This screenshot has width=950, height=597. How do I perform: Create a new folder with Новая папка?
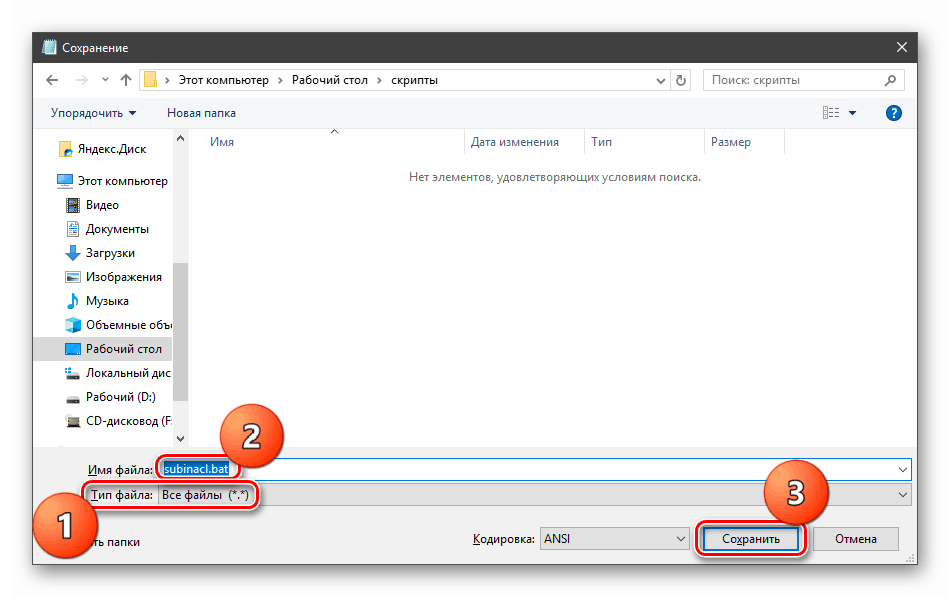tap(200, 112)
